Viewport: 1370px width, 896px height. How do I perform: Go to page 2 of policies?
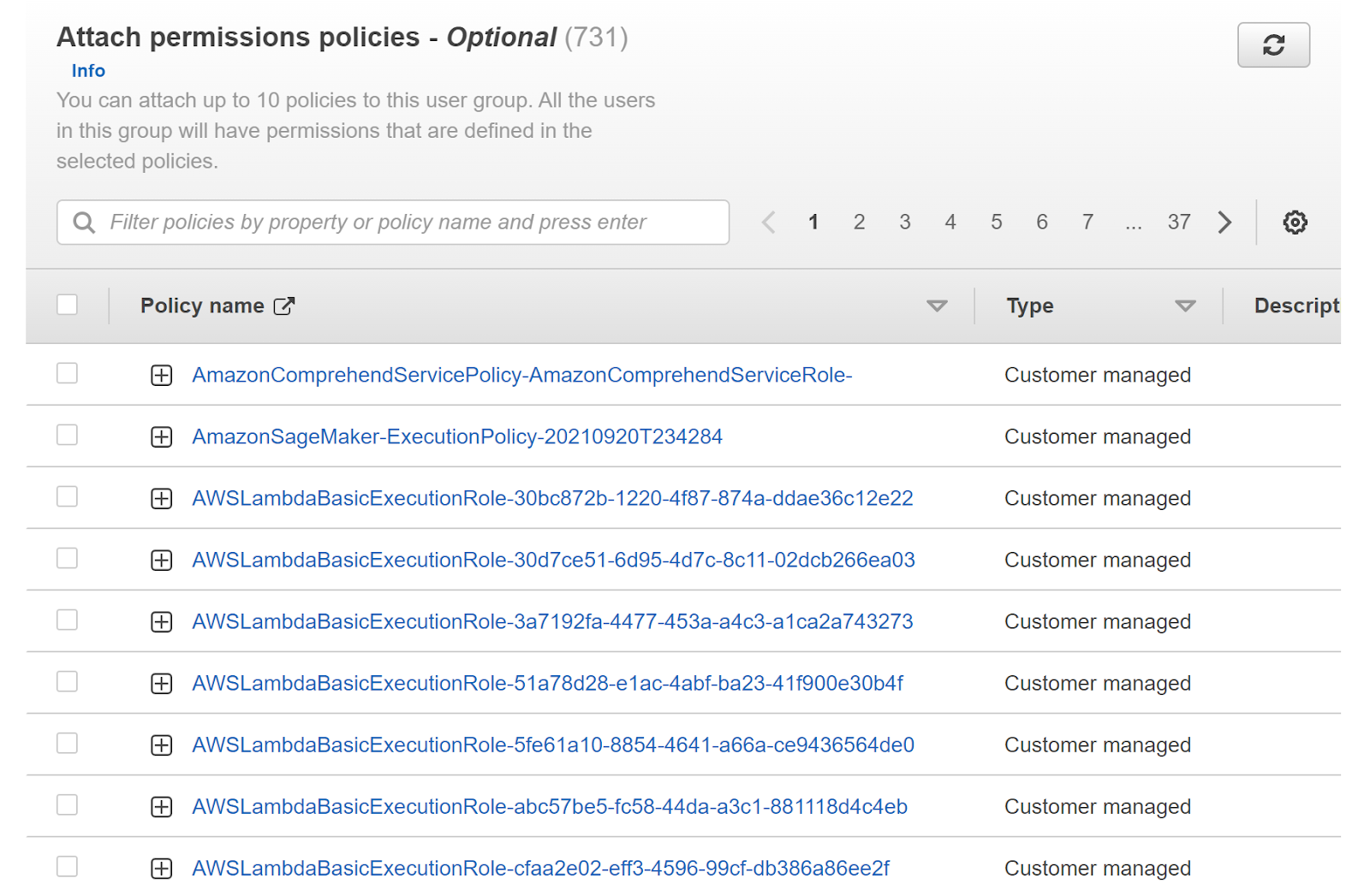[x=859, y=223]
